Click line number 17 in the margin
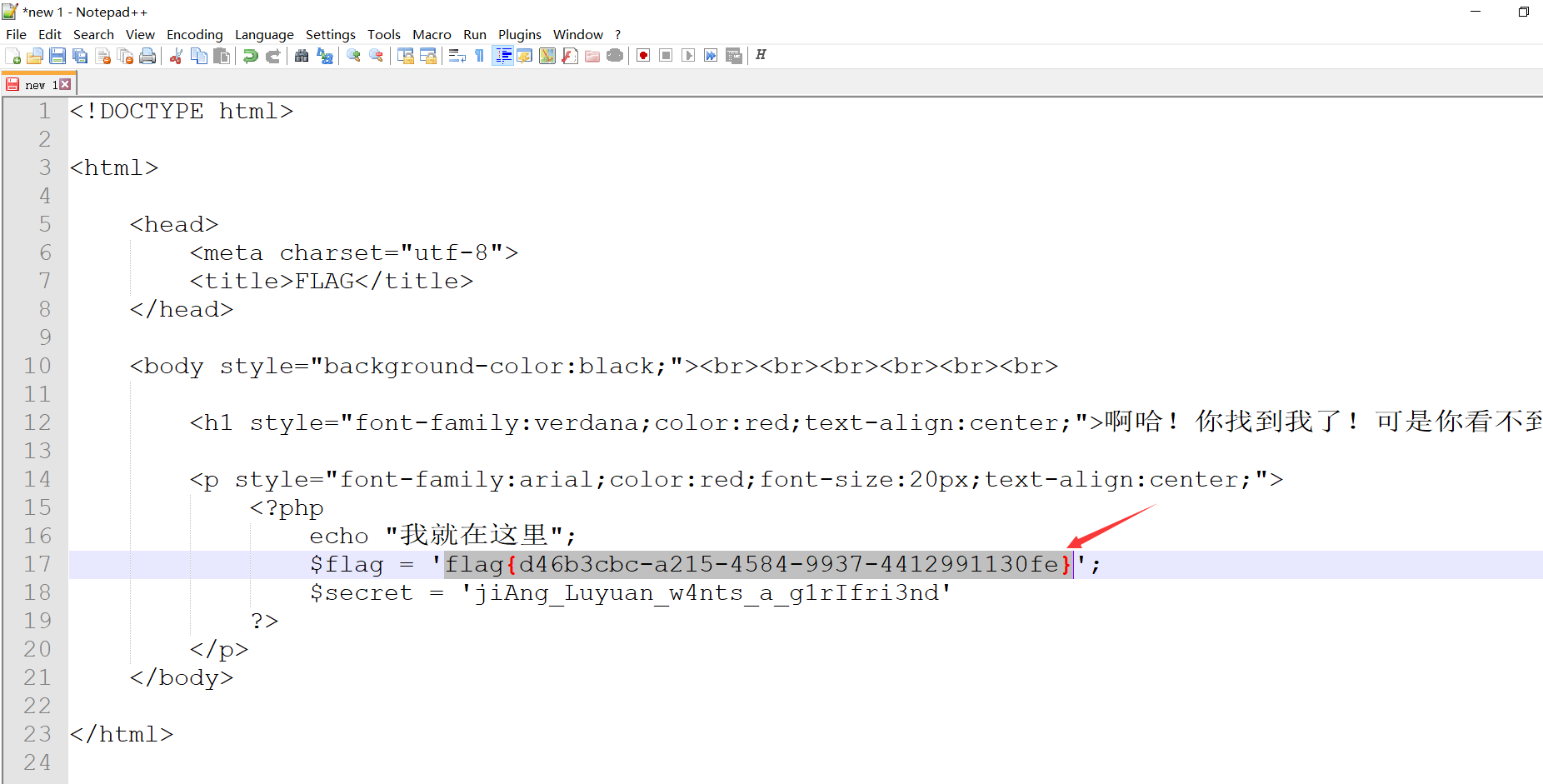Viewport: 1543px width, 784px height. (x=37, y=565)
